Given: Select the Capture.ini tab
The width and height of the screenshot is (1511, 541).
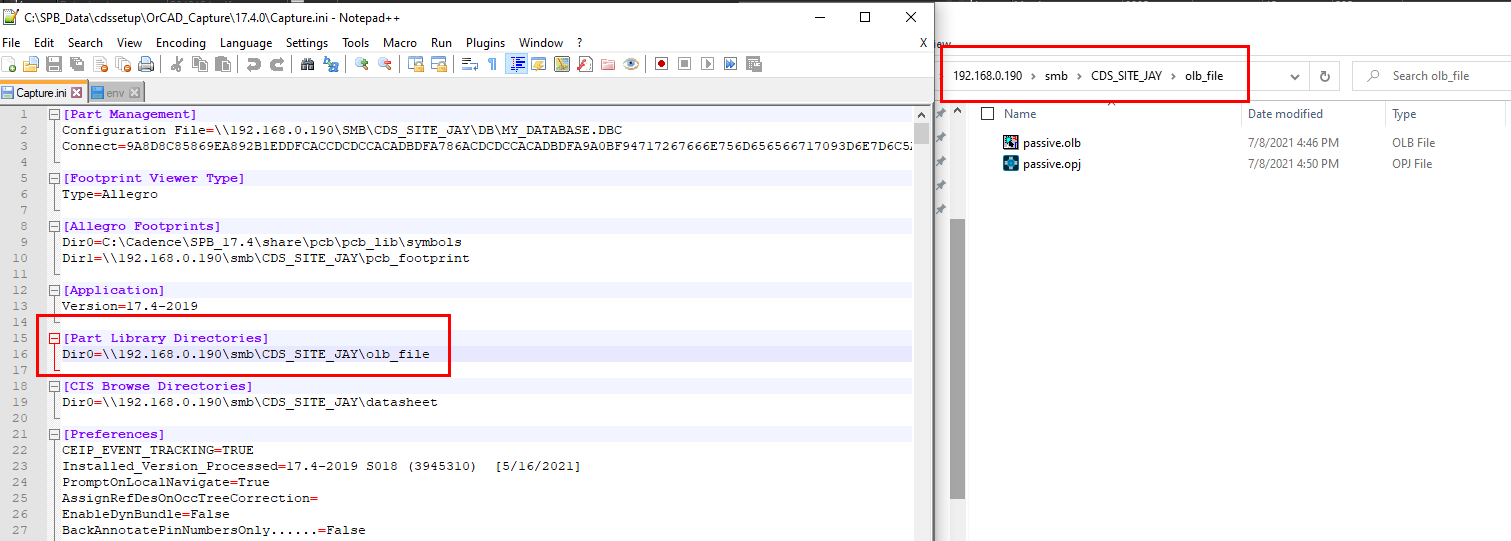Looking at the screenshot, I should coord(41,92).
